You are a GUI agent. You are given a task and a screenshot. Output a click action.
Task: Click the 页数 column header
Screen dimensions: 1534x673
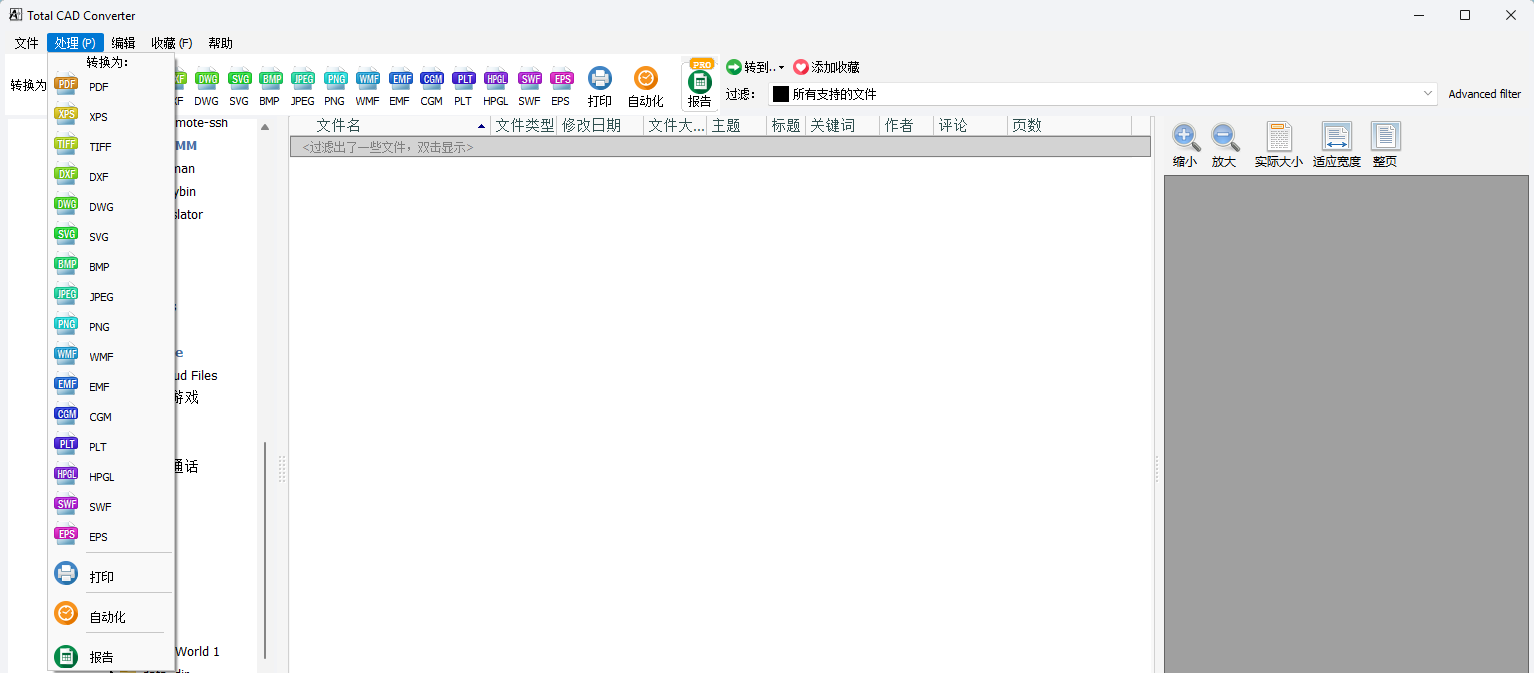click(x=1069, y=125)
